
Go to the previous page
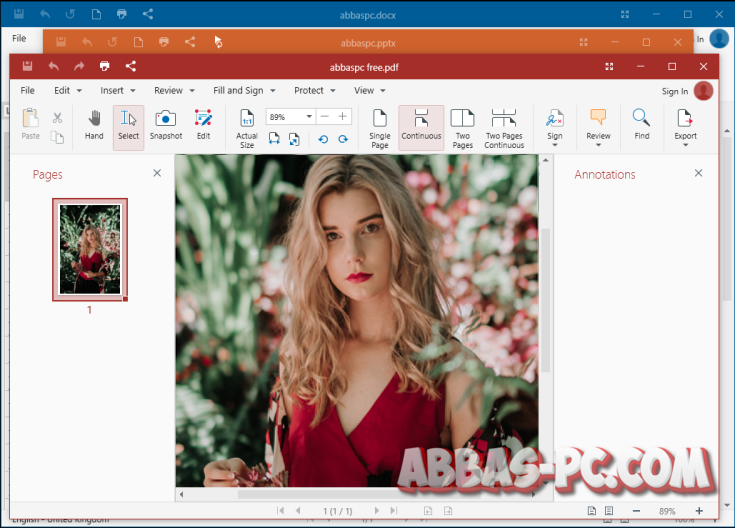coord(298,511)
